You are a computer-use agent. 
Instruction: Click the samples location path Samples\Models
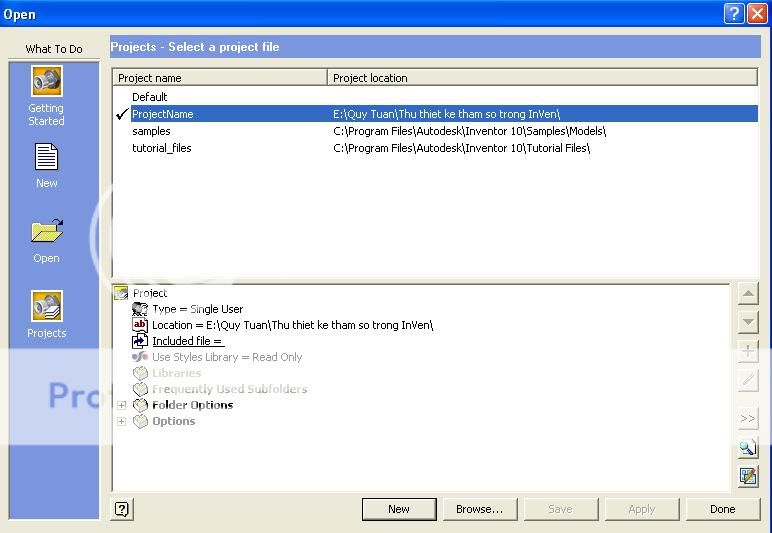point(470,131)
